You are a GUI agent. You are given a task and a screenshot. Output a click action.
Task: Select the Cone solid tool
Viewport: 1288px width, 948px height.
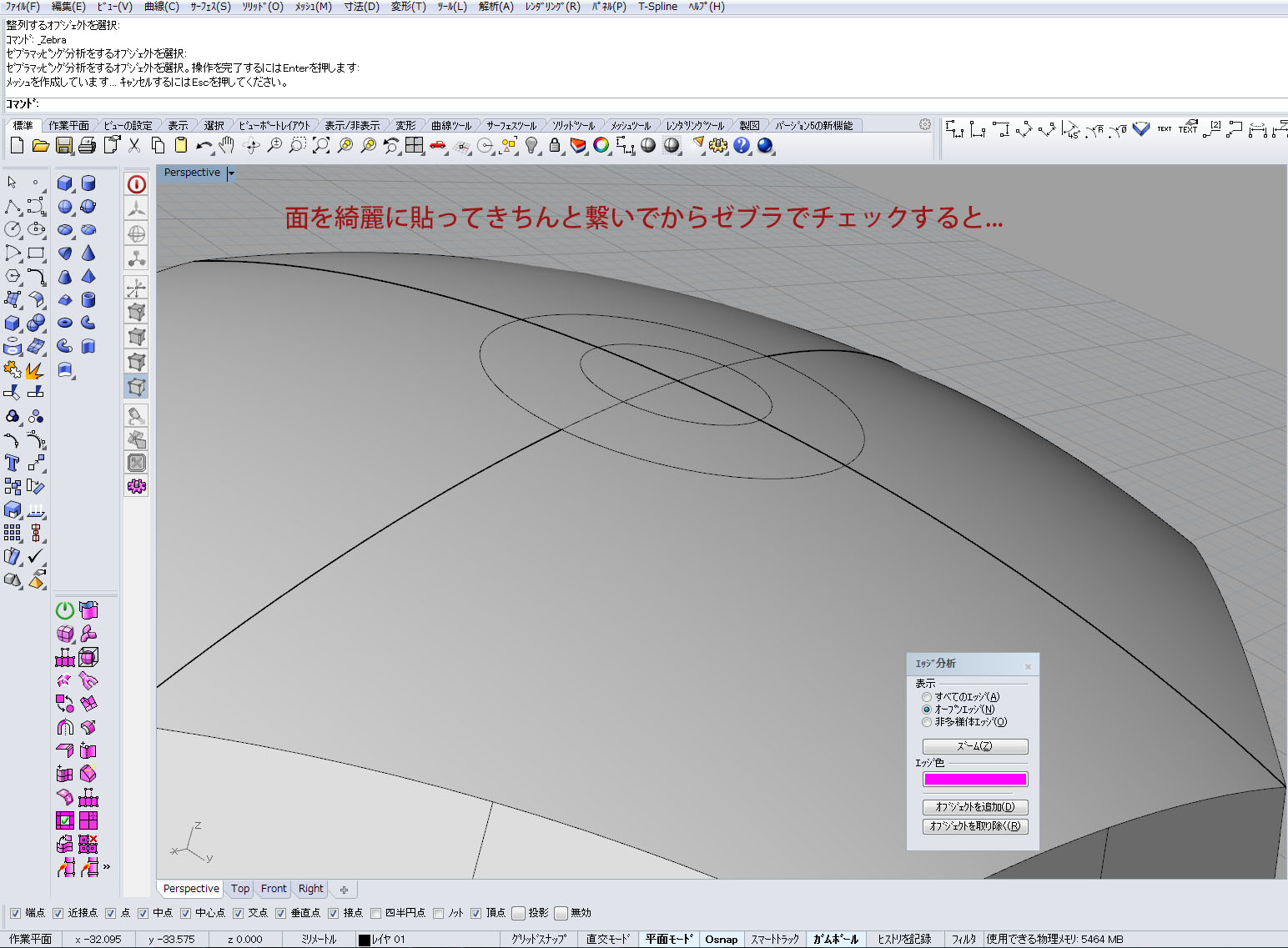pyautogui.click(x=88, y=253)
